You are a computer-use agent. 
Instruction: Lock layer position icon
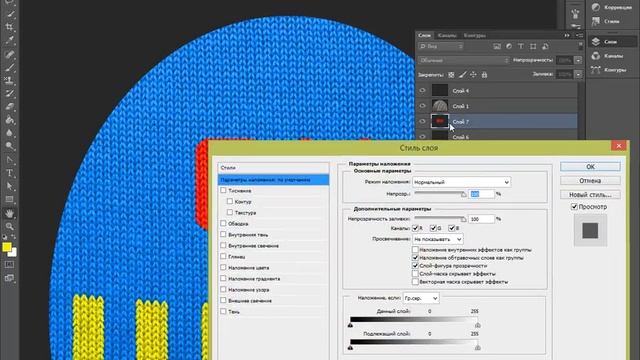point(473,75)
